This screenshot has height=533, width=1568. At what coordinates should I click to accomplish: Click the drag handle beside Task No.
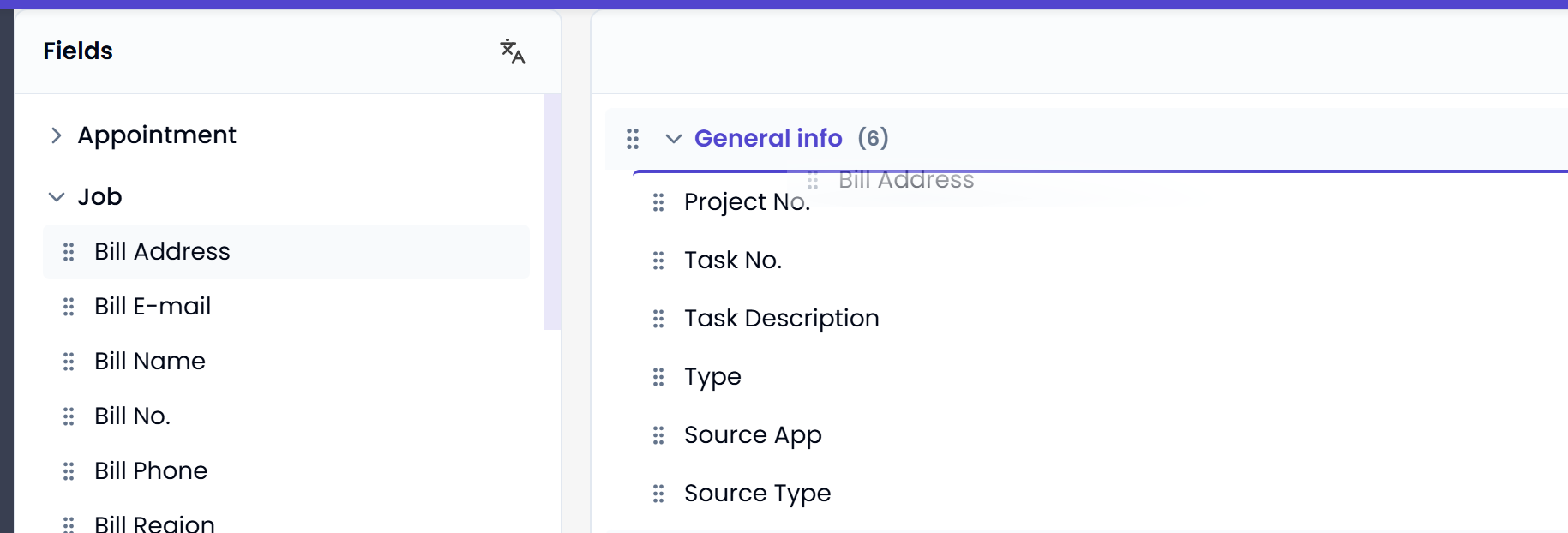658,261
